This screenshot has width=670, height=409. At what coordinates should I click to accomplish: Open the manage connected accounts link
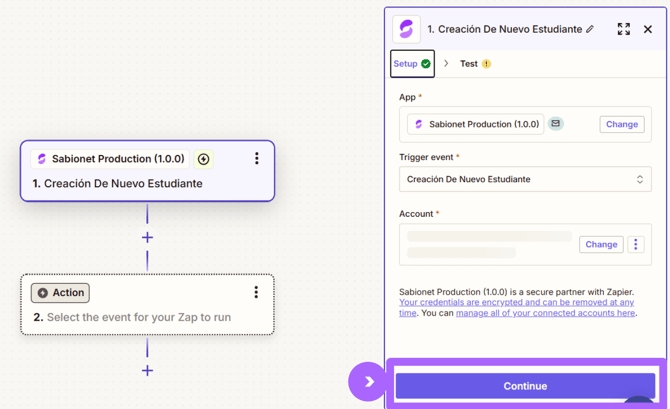click(545, 313)
